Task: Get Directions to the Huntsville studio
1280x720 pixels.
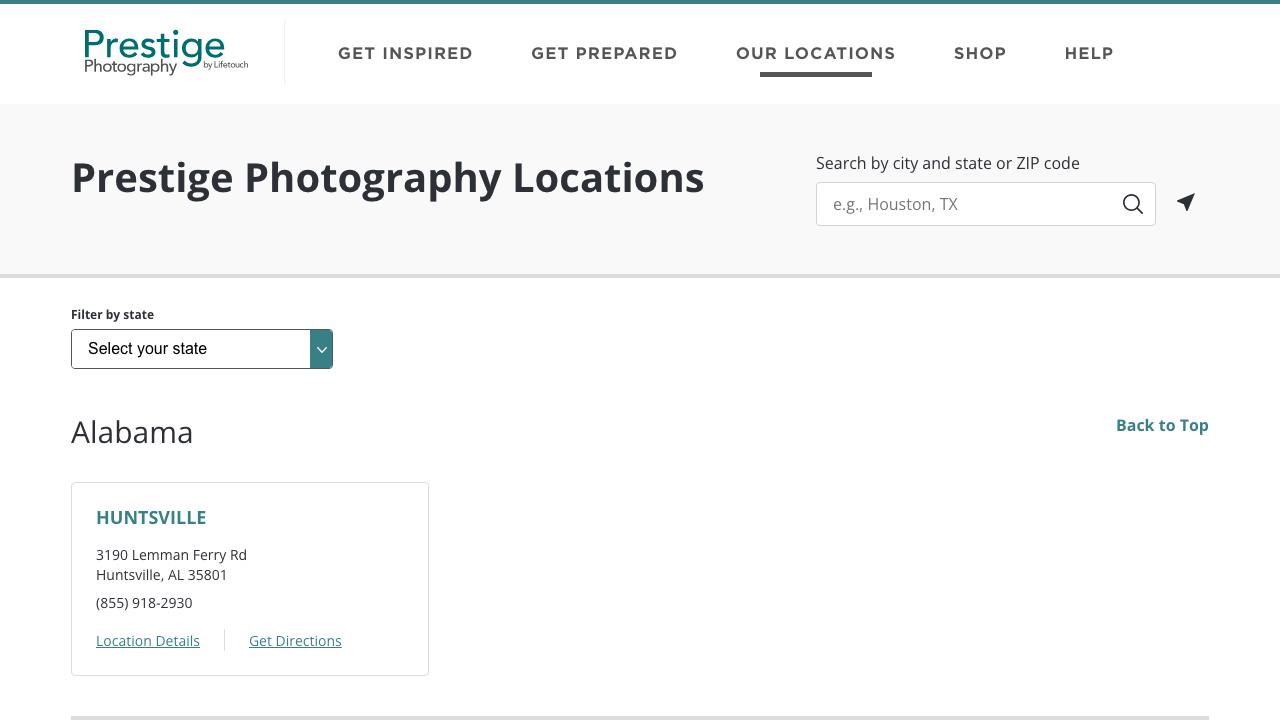Action: (x=295, y=641)
